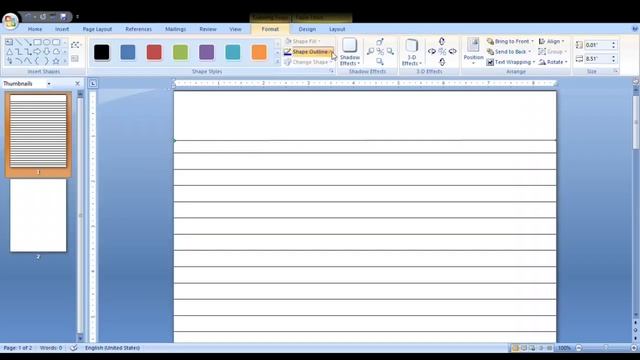Expand the Shape Styles gallery
This screenshot has width=640, height=360.
pyautogui.click(x=278, y=62)
